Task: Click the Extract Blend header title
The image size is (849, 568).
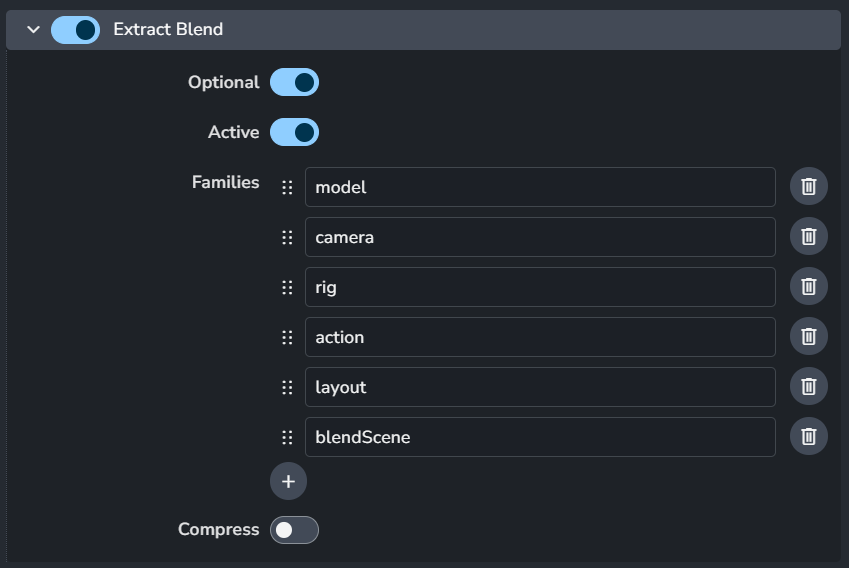Action: pyautogui.click(x=168, y=30)
